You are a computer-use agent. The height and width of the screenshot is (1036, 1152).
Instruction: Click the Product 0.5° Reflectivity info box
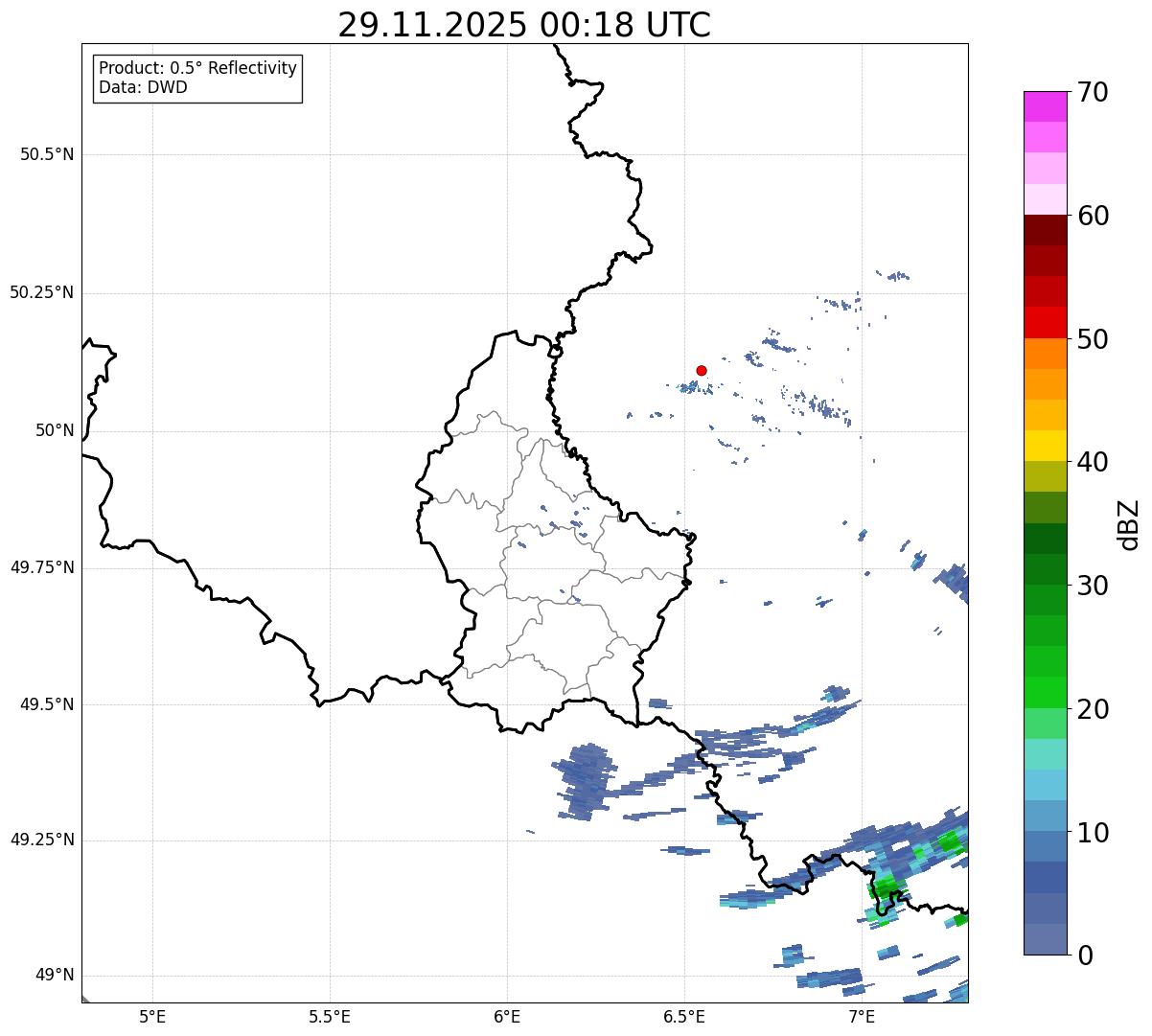point(197,79)
